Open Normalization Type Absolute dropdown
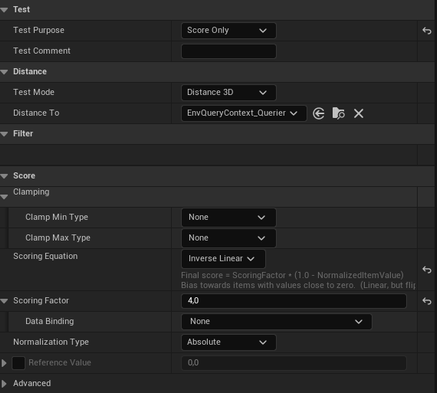This screenshot has width=437, height=393. (x=229, y=342)
